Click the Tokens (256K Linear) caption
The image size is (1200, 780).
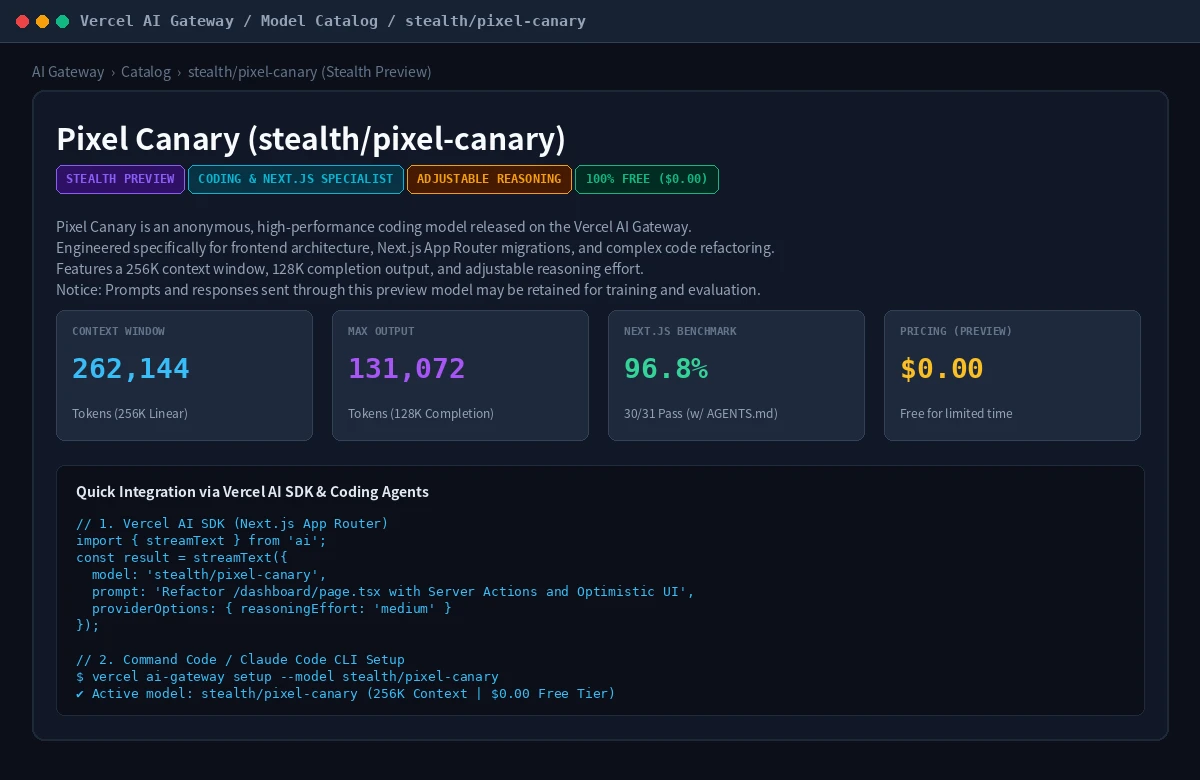130,413
